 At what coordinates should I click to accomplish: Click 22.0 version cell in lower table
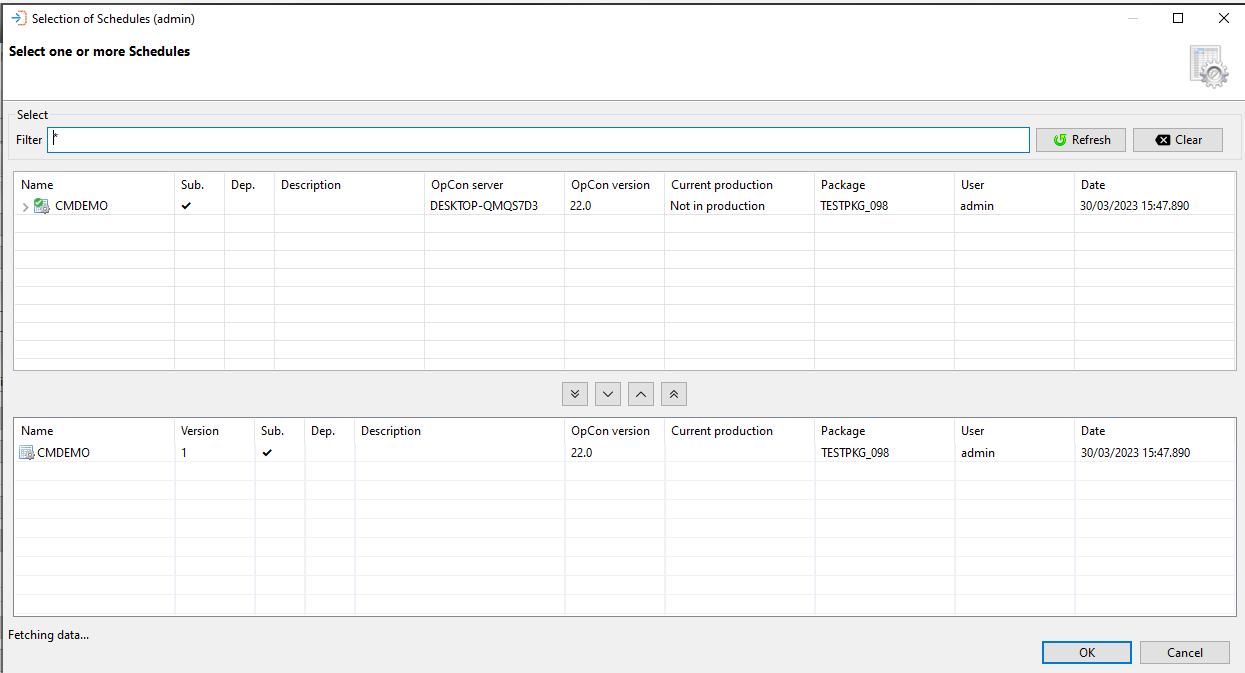click(581, 453)
